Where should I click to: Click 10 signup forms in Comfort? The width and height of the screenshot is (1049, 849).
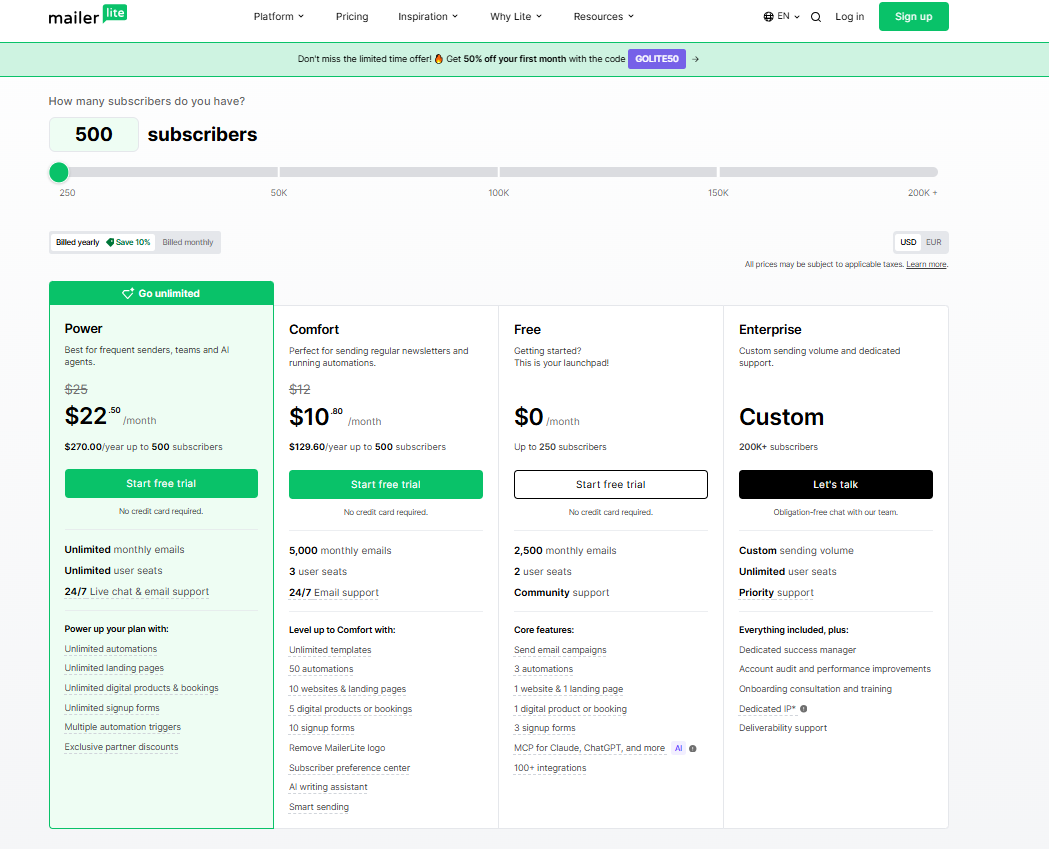[322, 728]
